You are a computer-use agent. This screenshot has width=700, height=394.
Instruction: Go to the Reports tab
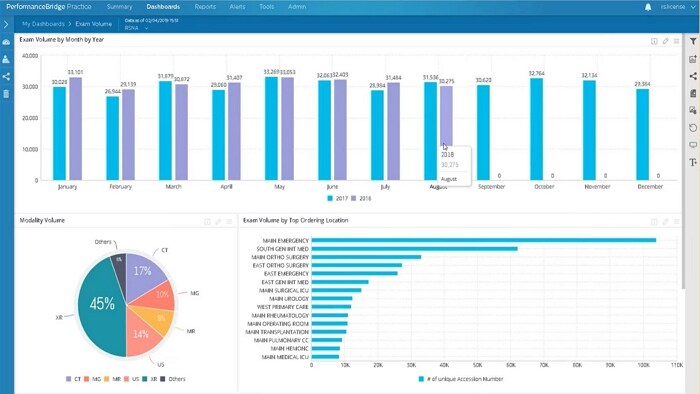click(205, 7)
